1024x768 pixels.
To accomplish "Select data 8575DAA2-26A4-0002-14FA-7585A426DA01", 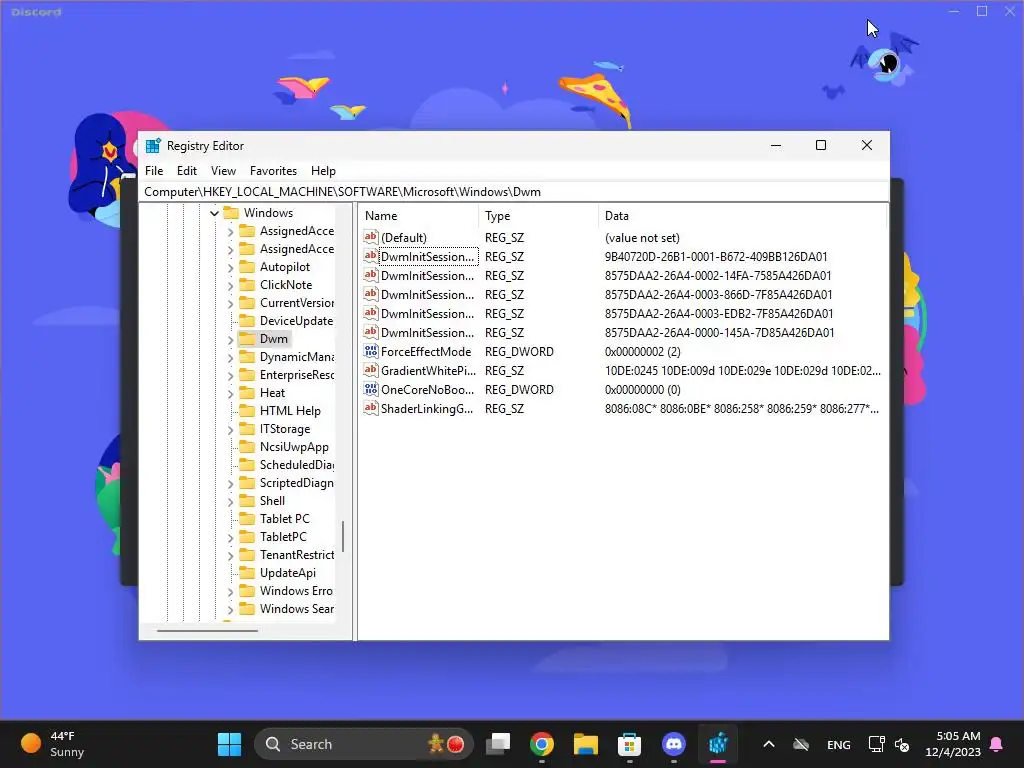I will [718, 276].
